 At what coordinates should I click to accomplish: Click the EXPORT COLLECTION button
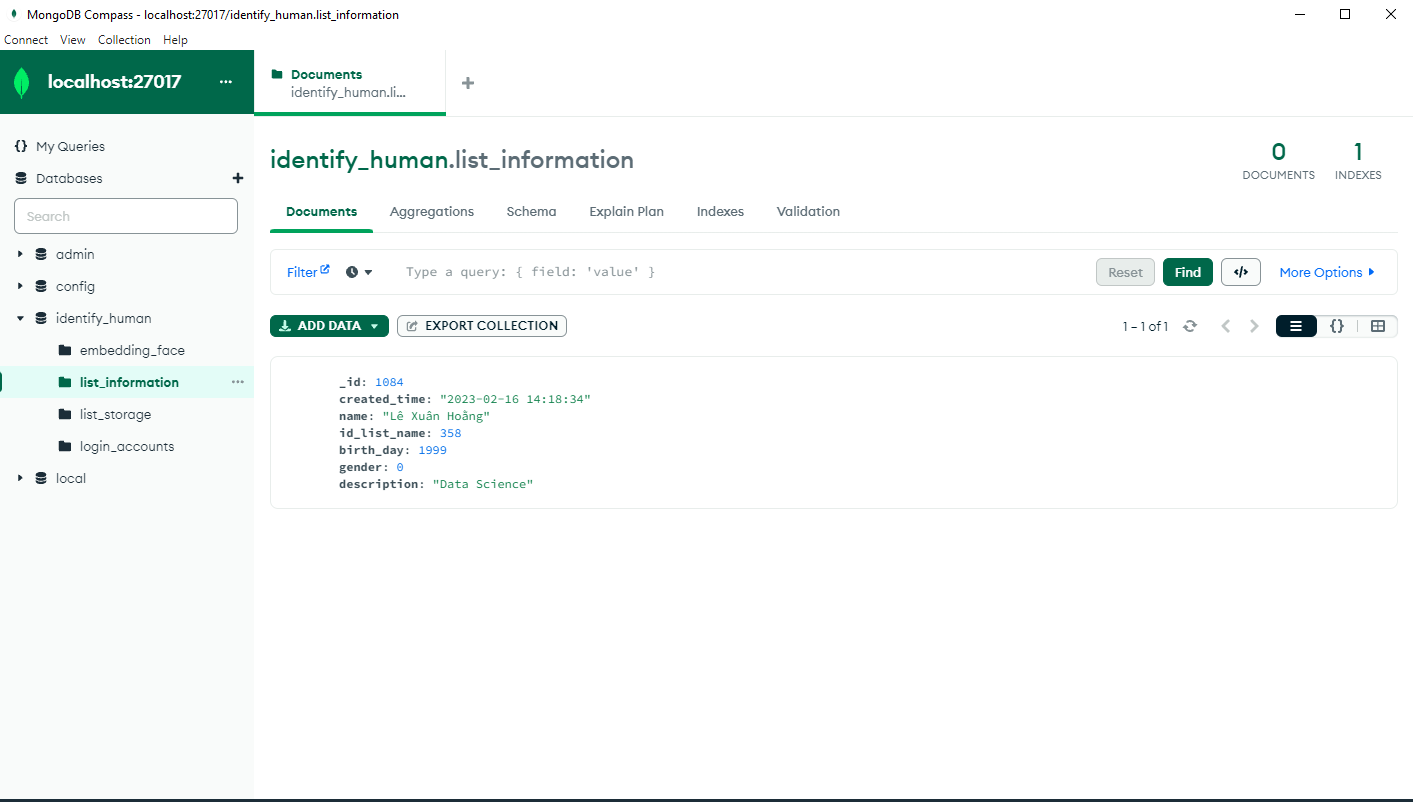pyautogui.click(x=481, y=325)
